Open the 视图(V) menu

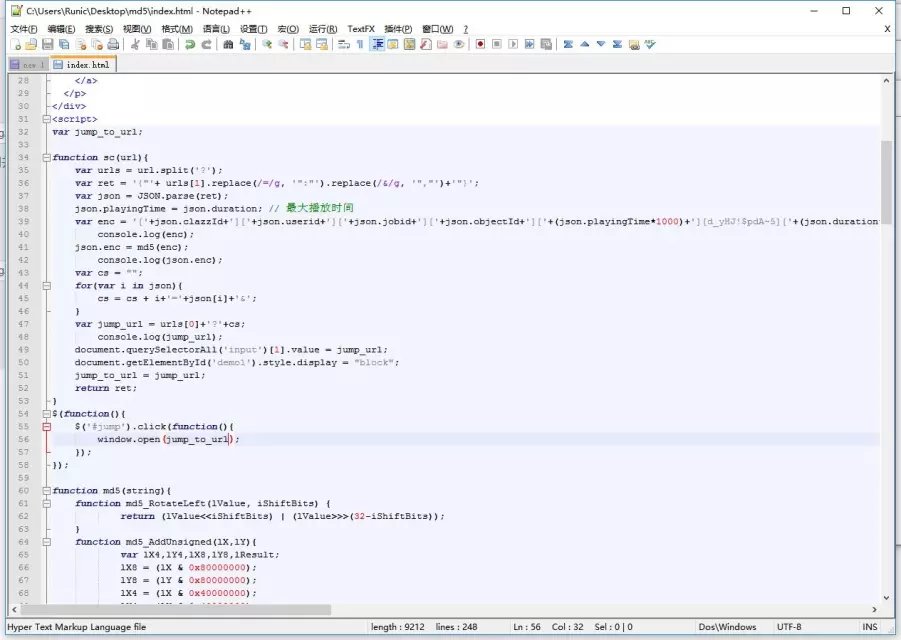click(137, 29)
